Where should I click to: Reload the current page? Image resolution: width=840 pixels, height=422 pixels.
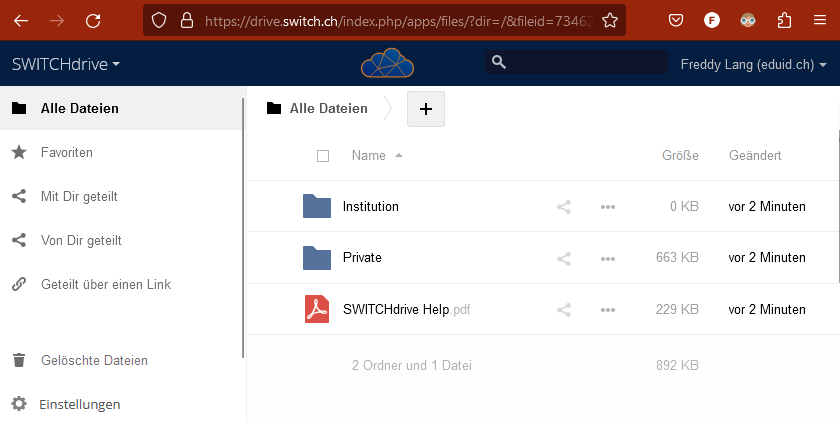pyautogui.click(x=93, y=21)
